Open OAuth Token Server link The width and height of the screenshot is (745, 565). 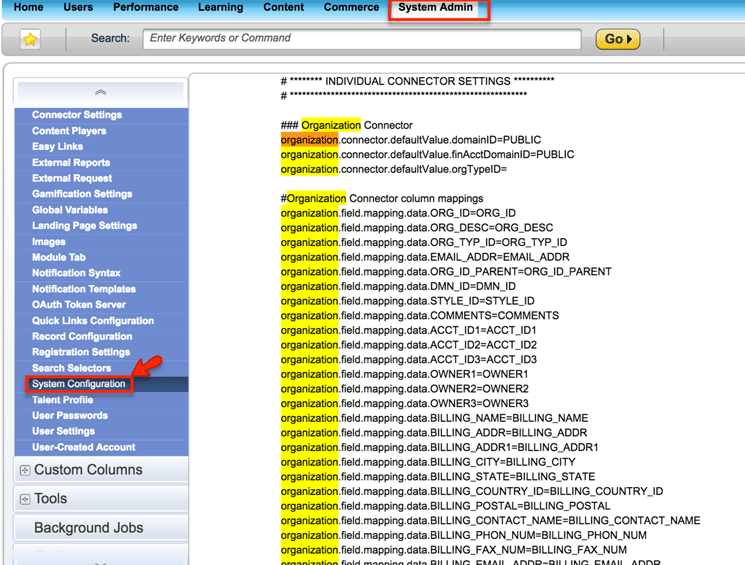[x=79, y=305]
